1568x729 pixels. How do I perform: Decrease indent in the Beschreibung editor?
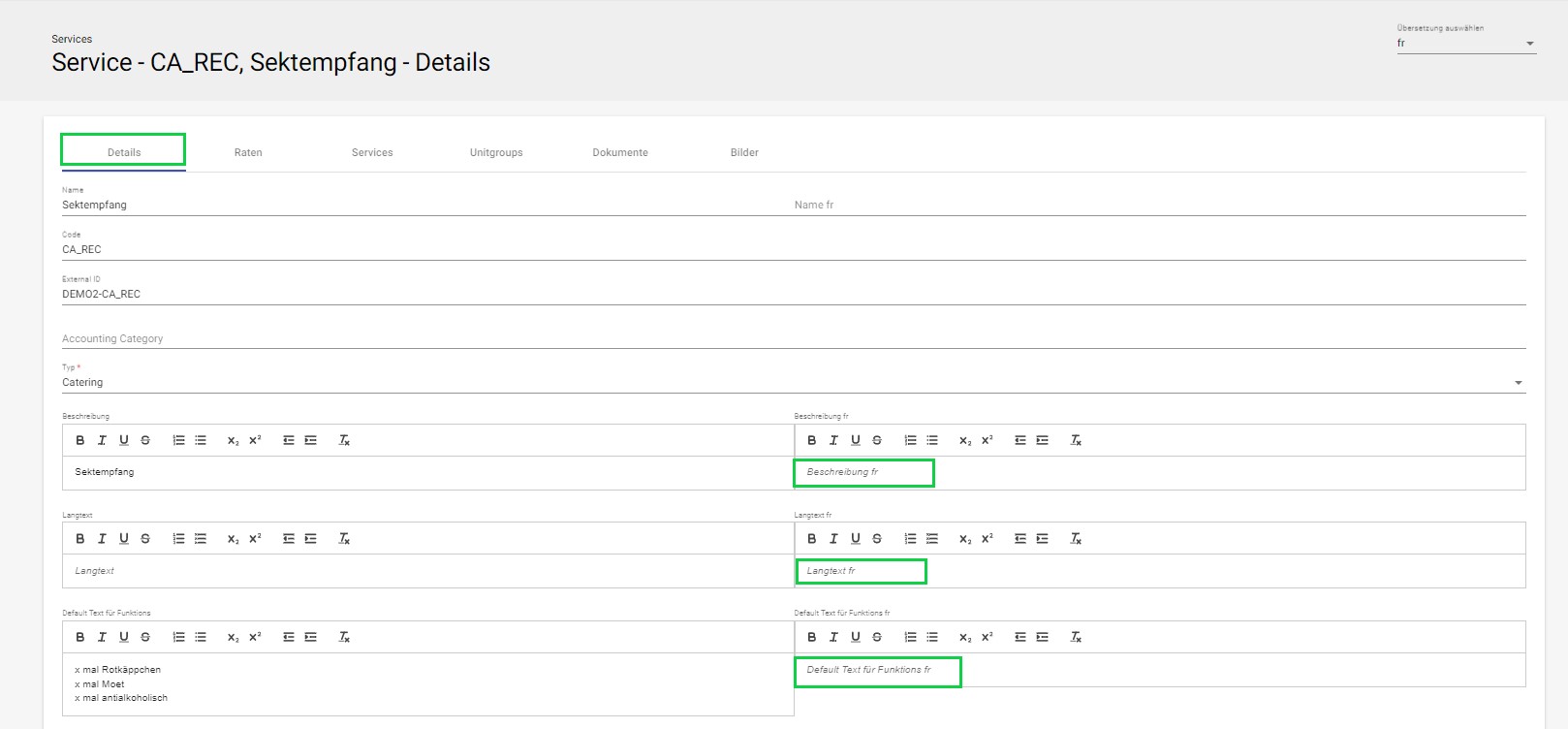(x=288, y=440)
